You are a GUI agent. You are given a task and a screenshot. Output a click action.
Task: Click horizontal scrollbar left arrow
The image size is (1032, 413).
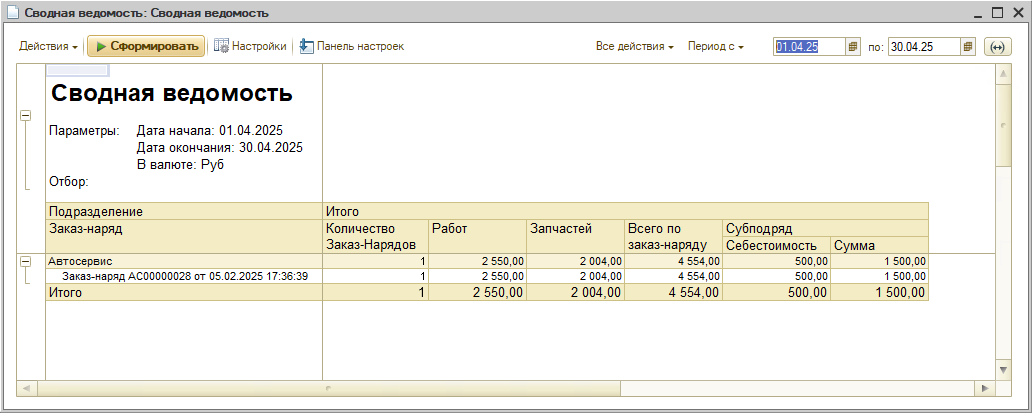click(x=26, y=387)
